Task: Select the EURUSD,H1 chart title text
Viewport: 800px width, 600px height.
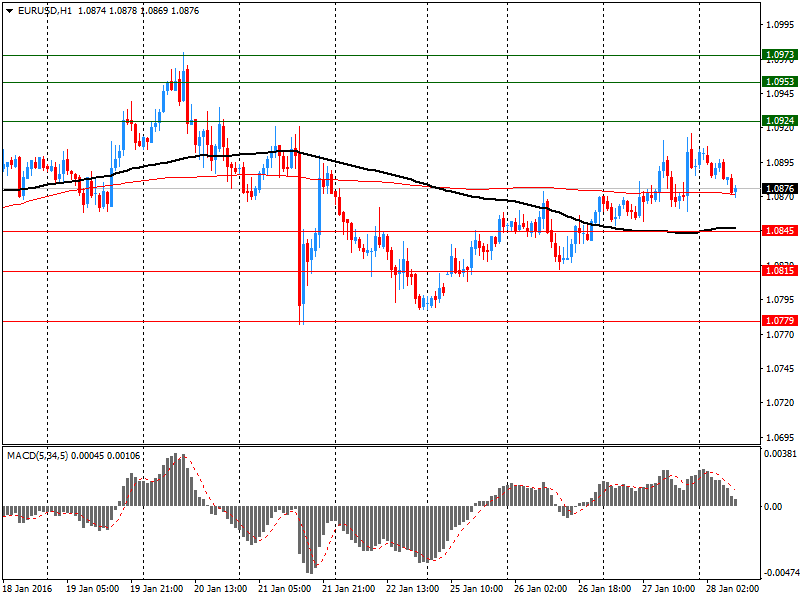Action: (x=45, y=11)
